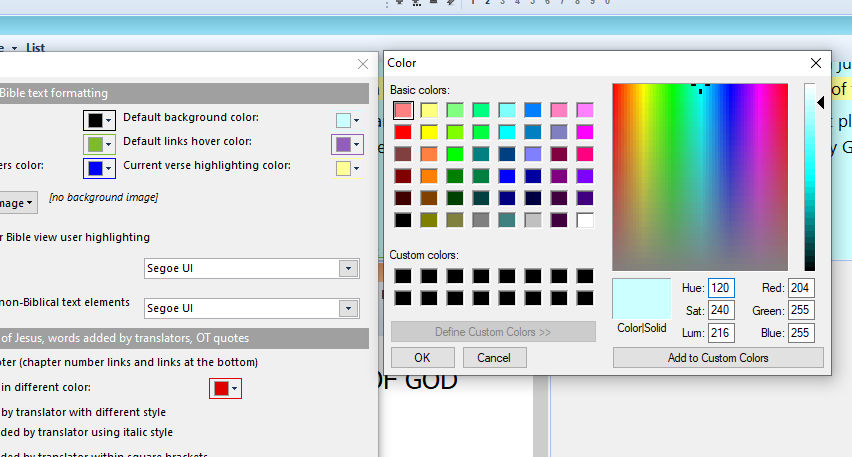
Task: Pick the pure red basic color swatch
Action: (403, 132)
